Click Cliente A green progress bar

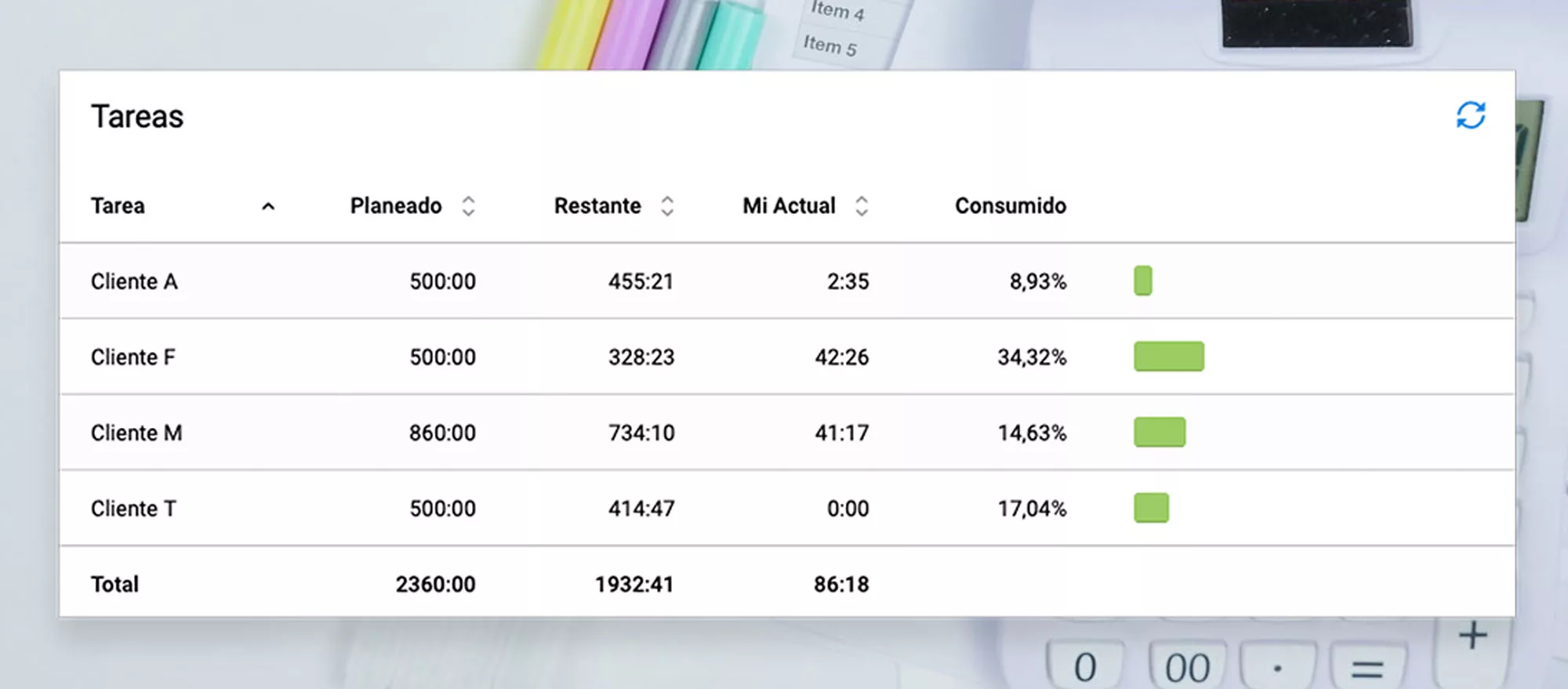pyautogui.click(x=1143, y=281)
